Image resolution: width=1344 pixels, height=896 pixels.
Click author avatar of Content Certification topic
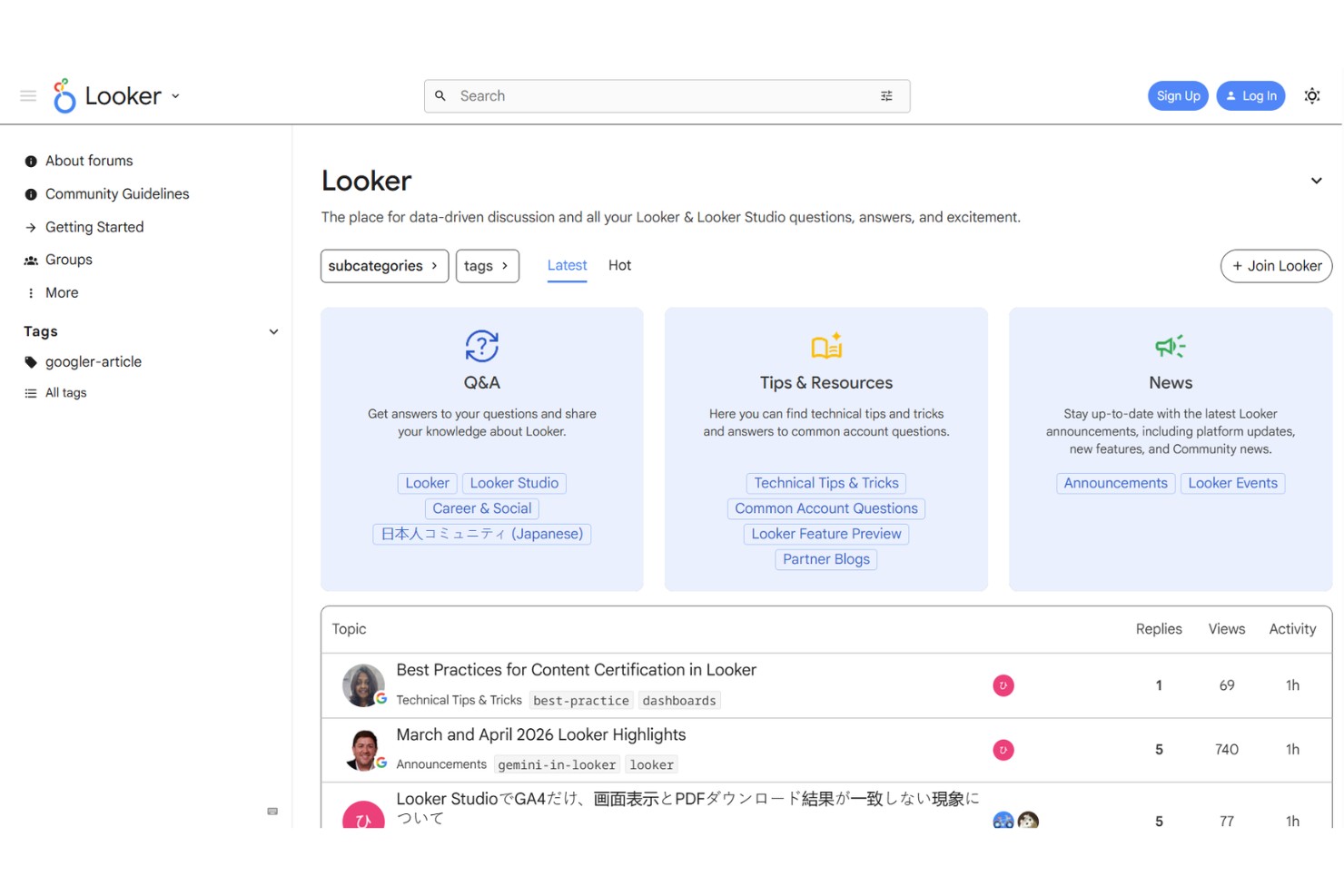[363, 685]
